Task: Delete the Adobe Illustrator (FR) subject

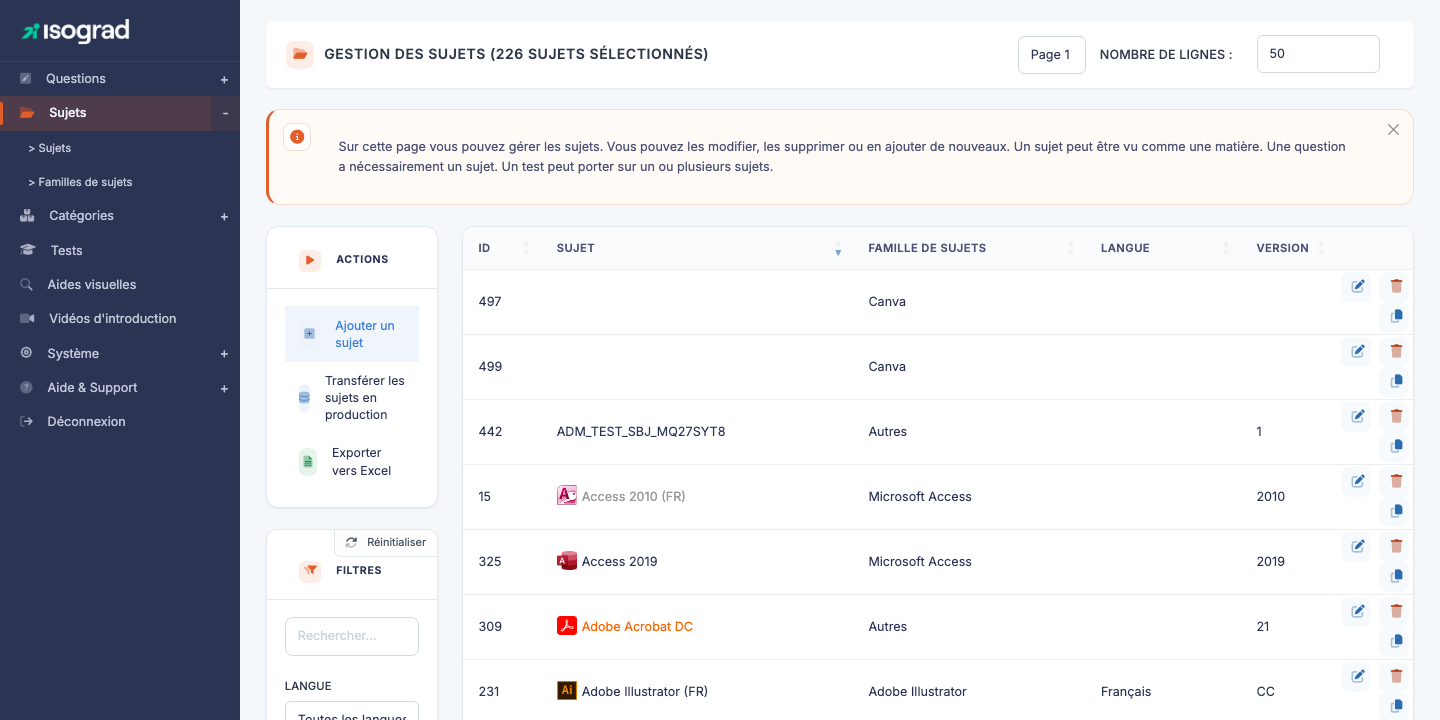Action: [1396, 676]
